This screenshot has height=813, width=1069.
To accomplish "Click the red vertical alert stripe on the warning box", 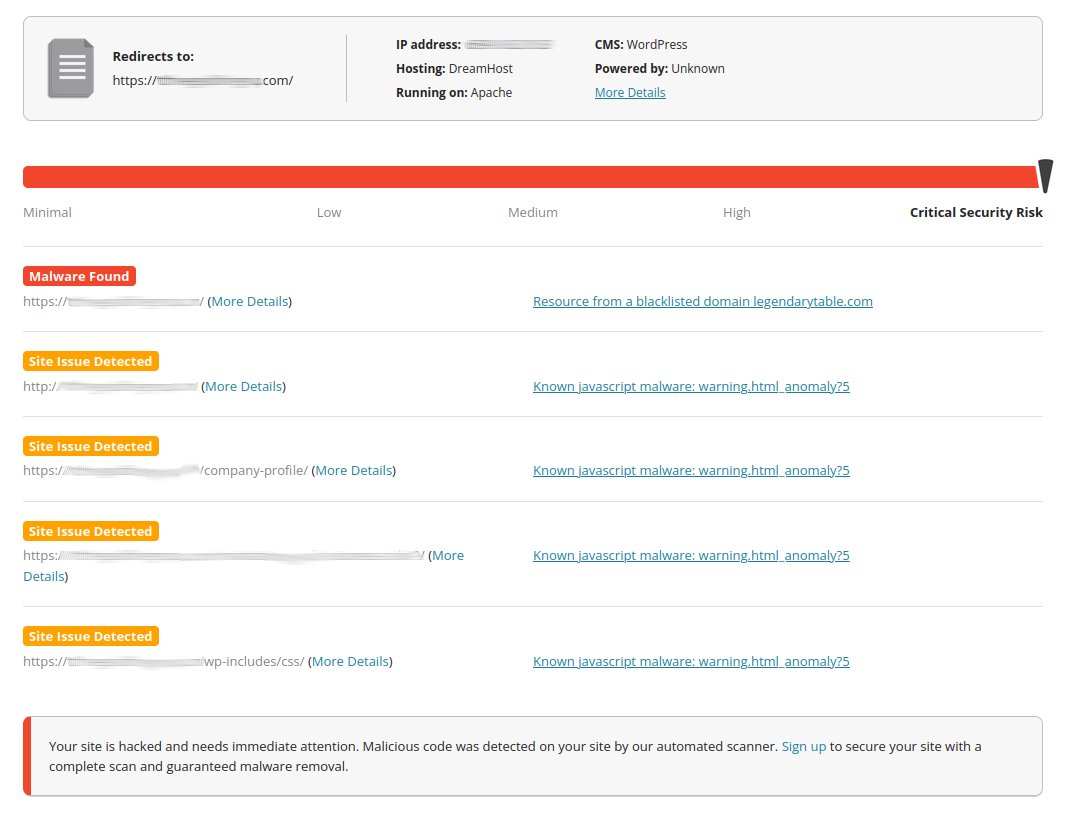I will [27, 753].
